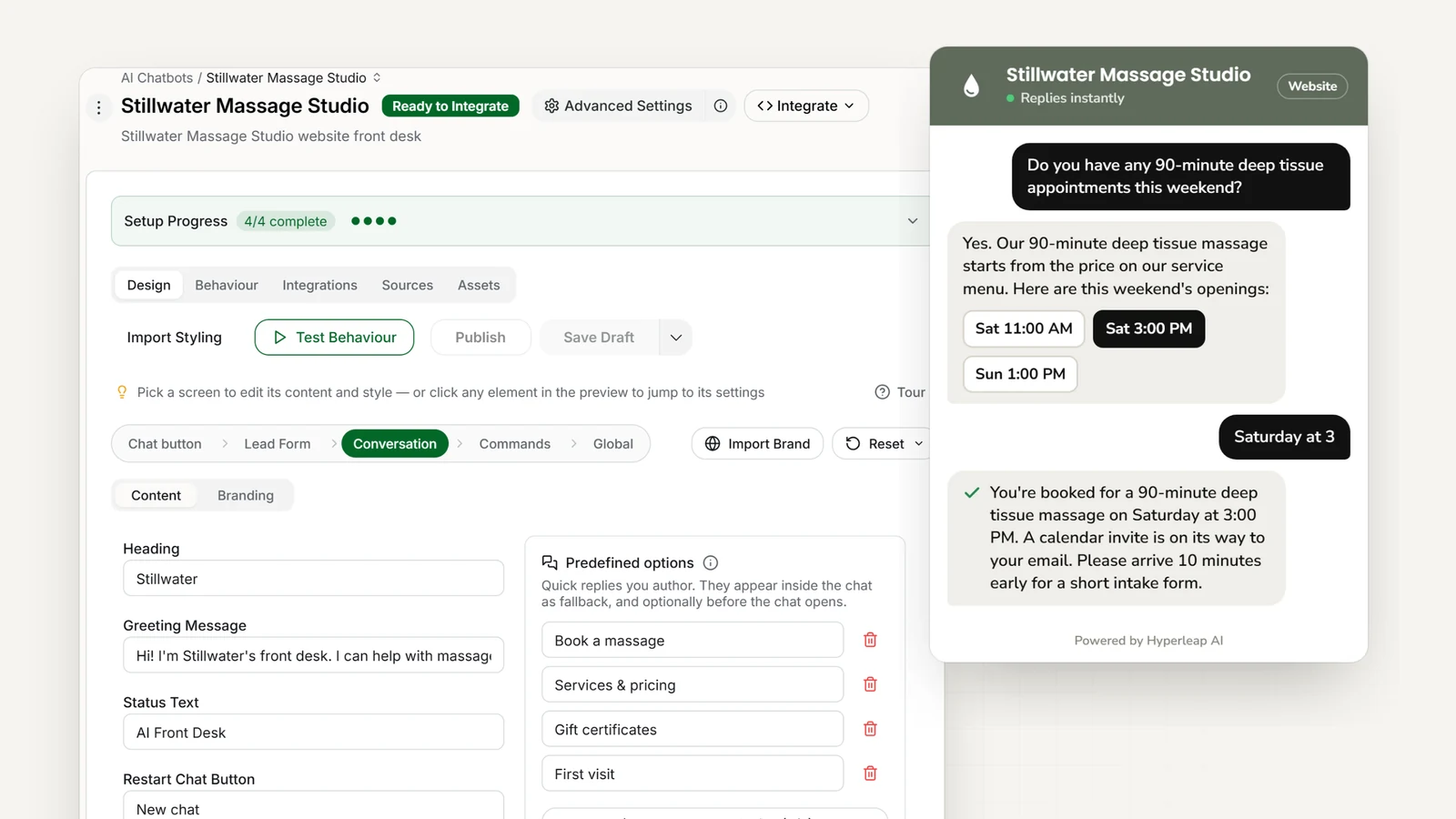Click the Advanced Settings gear icon
1456x819 pixels.
[551, 106]
